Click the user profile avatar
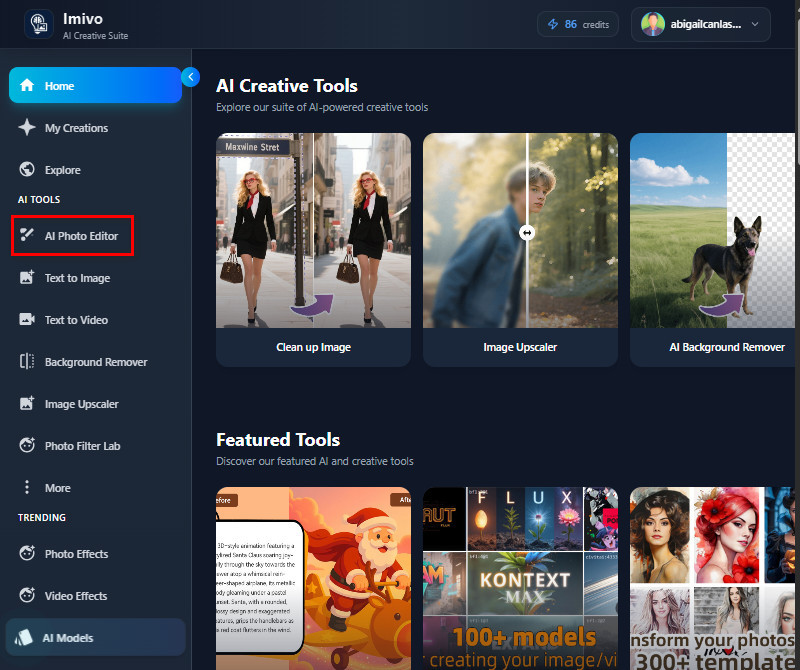800x670 pixels. (653, 24)
